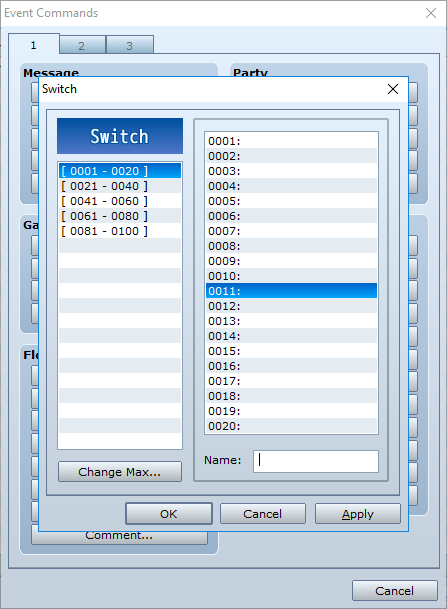Close the Switch dialog window
Viewport: 447px width, 609px height.
pyautogui.click(x=393, y=89)
